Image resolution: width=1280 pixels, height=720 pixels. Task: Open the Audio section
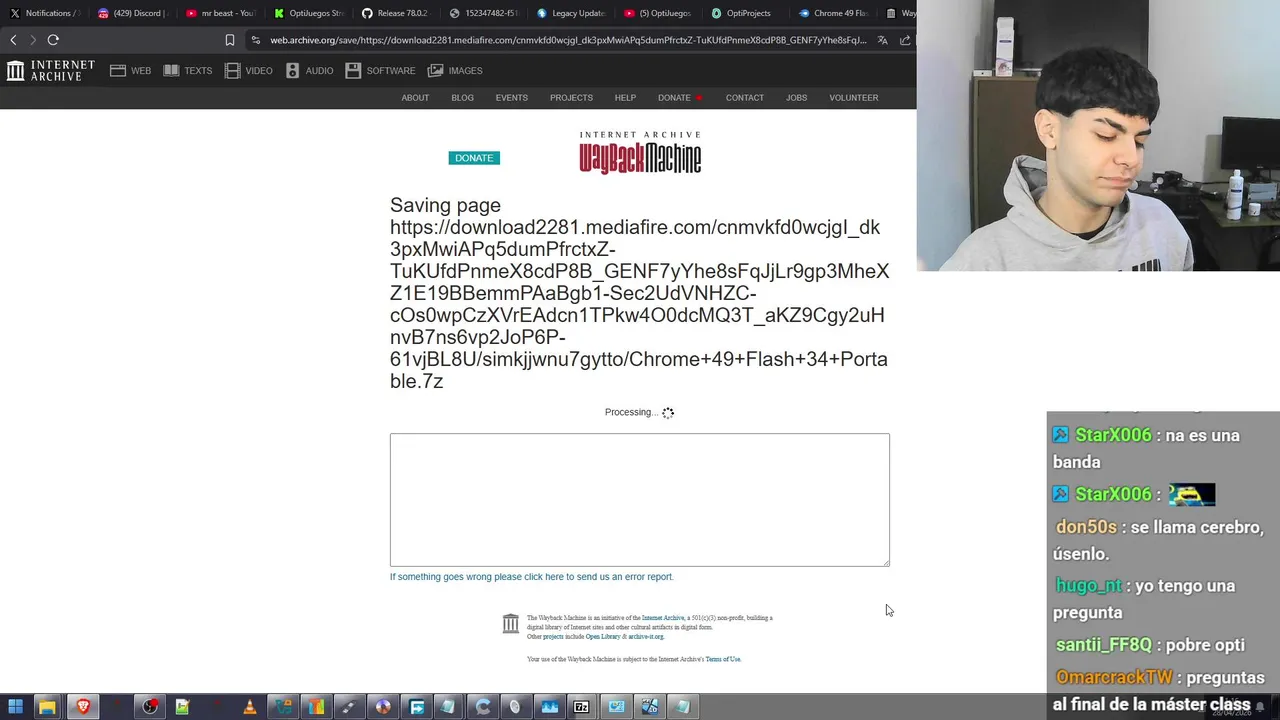309,71
